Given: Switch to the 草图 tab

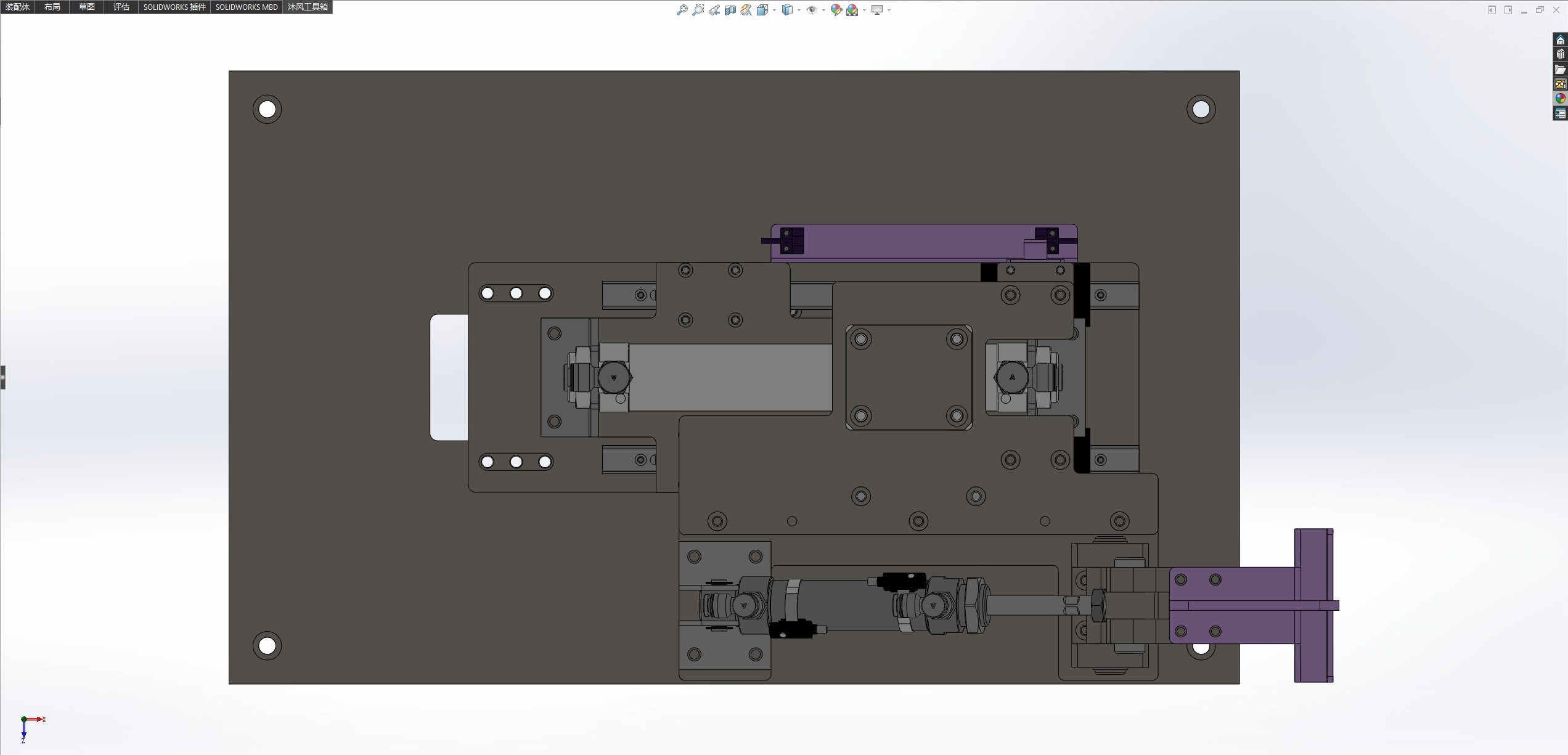Looking at the screenshot, I should tap(86, 7).
